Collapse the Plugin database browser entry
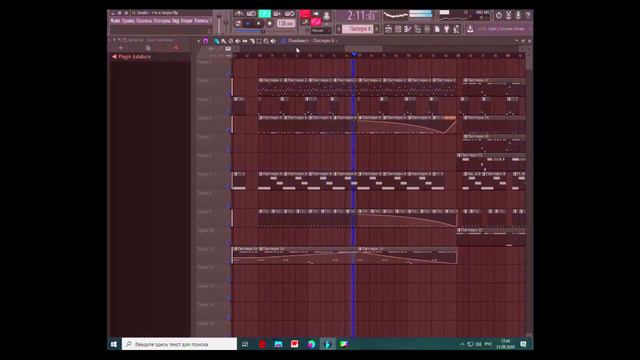 point(131,57)
